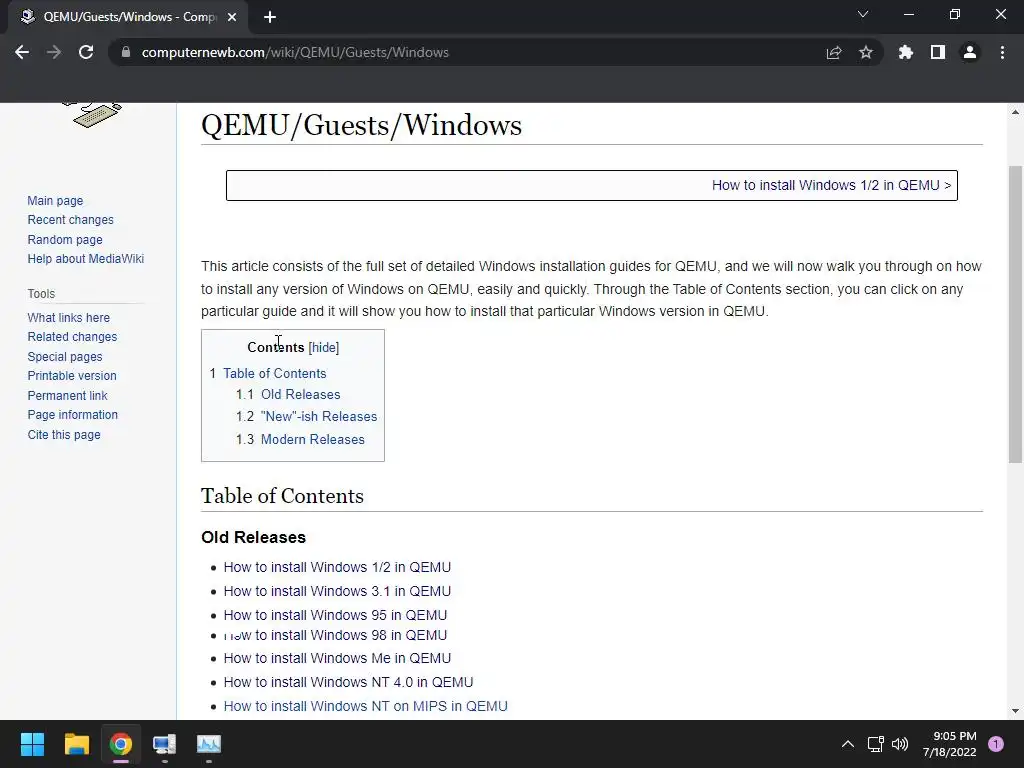This screenshot has height=768, width=1024.
Task: Open the Chrome side panel
Action: point(938,52)
